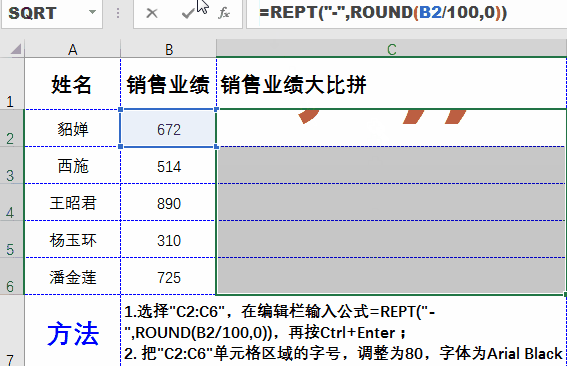Viewport: 567px width, 366px height.
Task: Click cell B2 containing 672
Action: (169, 128)
